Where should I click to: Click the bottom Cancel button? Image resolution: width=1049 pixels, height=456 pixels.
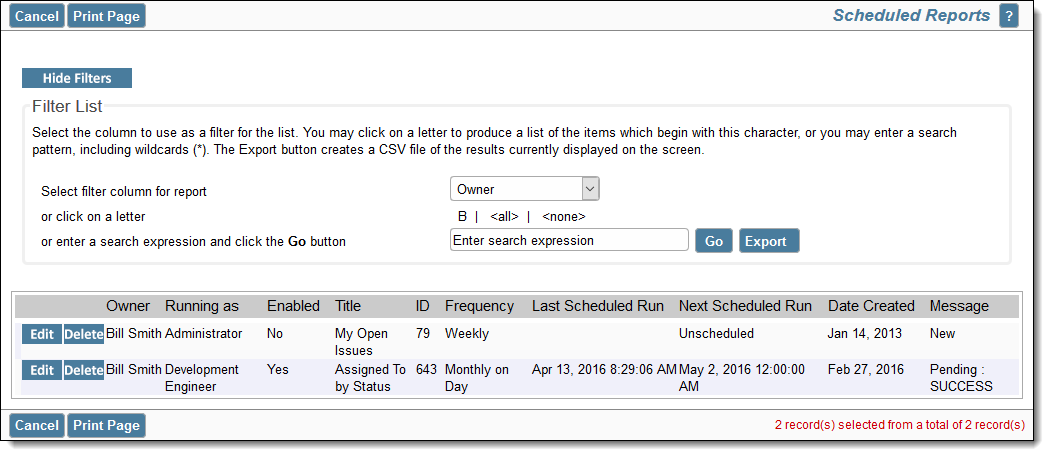tap(37, 425)
